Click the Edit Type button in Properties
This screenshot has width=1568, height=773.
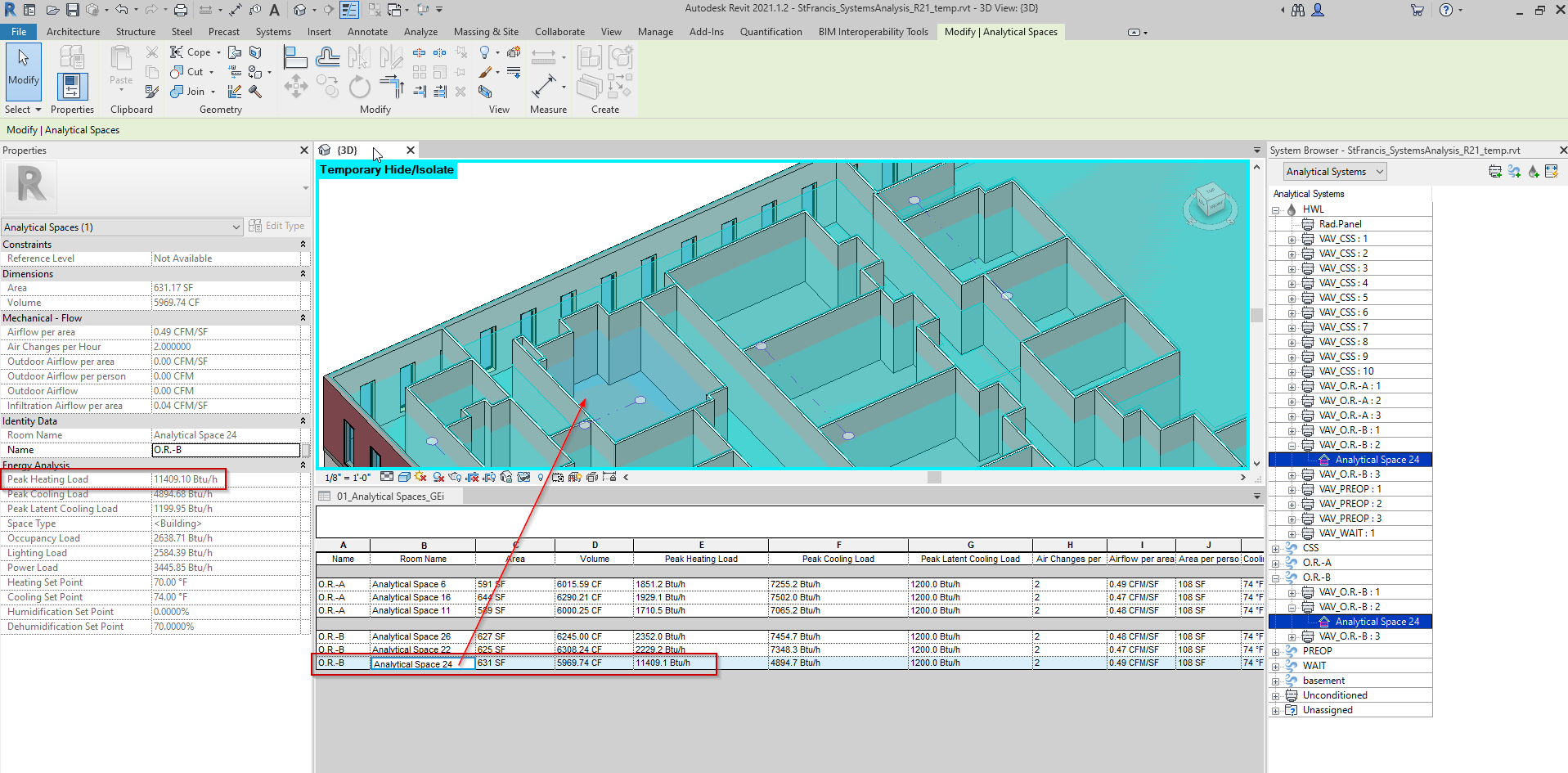tap(279, 226)
